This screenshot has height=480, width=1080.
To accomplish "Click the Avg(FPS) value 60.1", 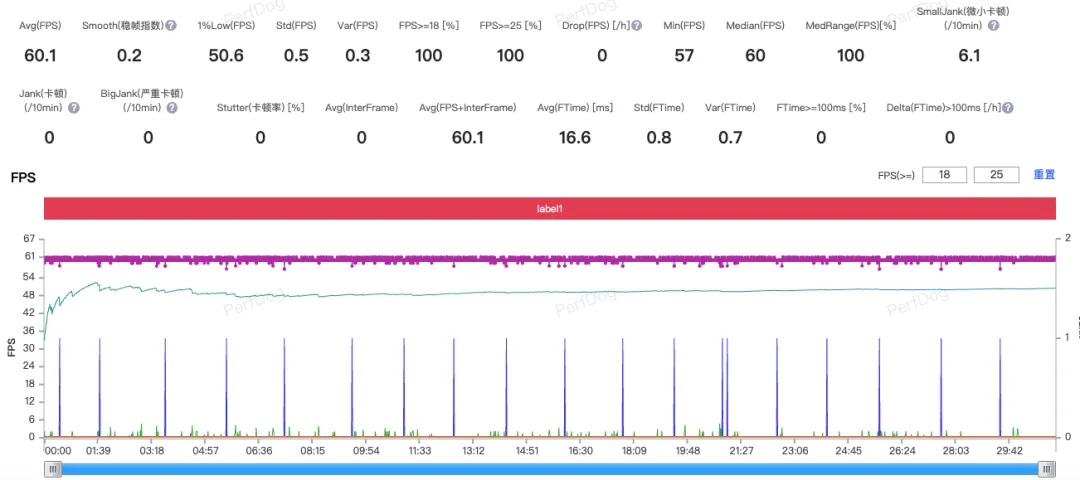I will pyautogui.click(x=40, y=56).
